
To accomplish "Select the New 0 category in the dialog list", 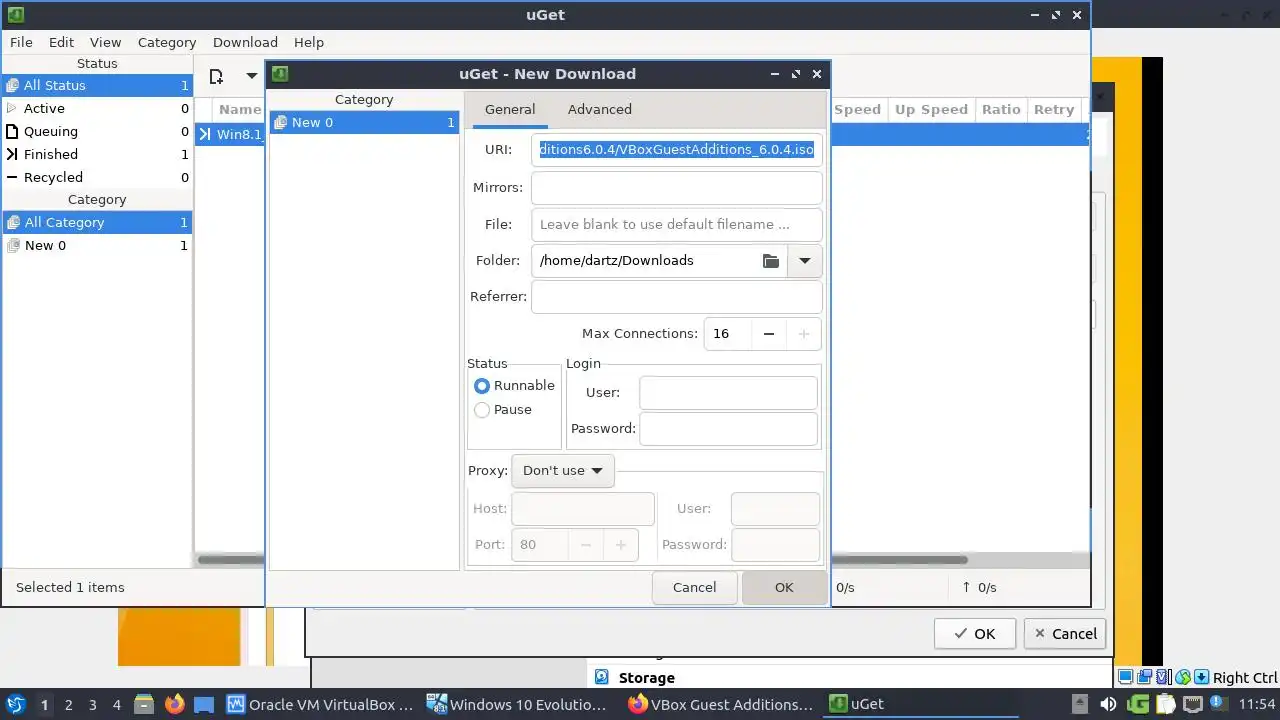I will pyautogui.click(x=364, y=123).
